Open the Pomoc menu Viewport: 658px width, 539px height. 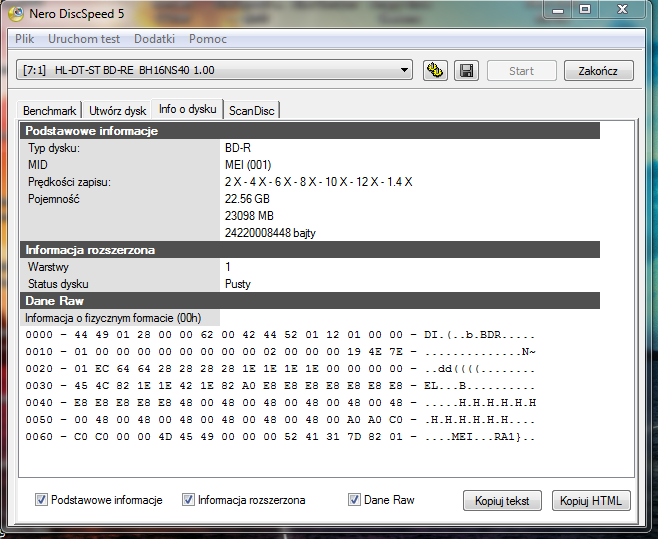(208, 39)
